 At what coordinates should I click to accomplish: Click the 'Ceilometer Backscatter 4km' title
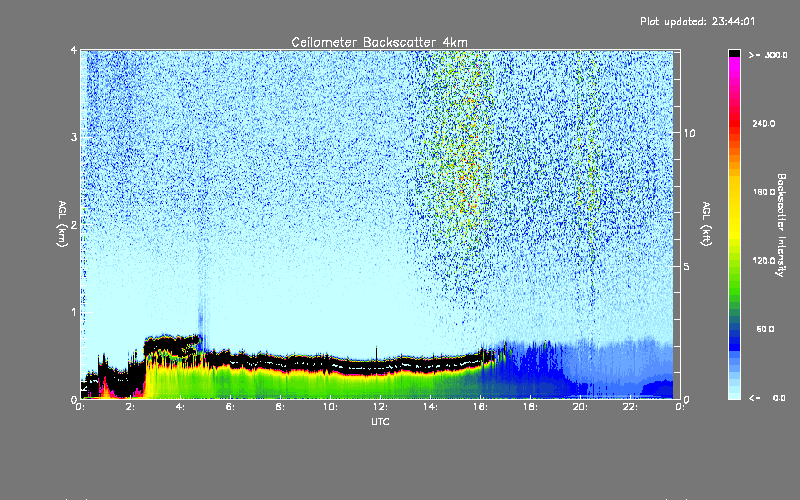coord(379,42)
